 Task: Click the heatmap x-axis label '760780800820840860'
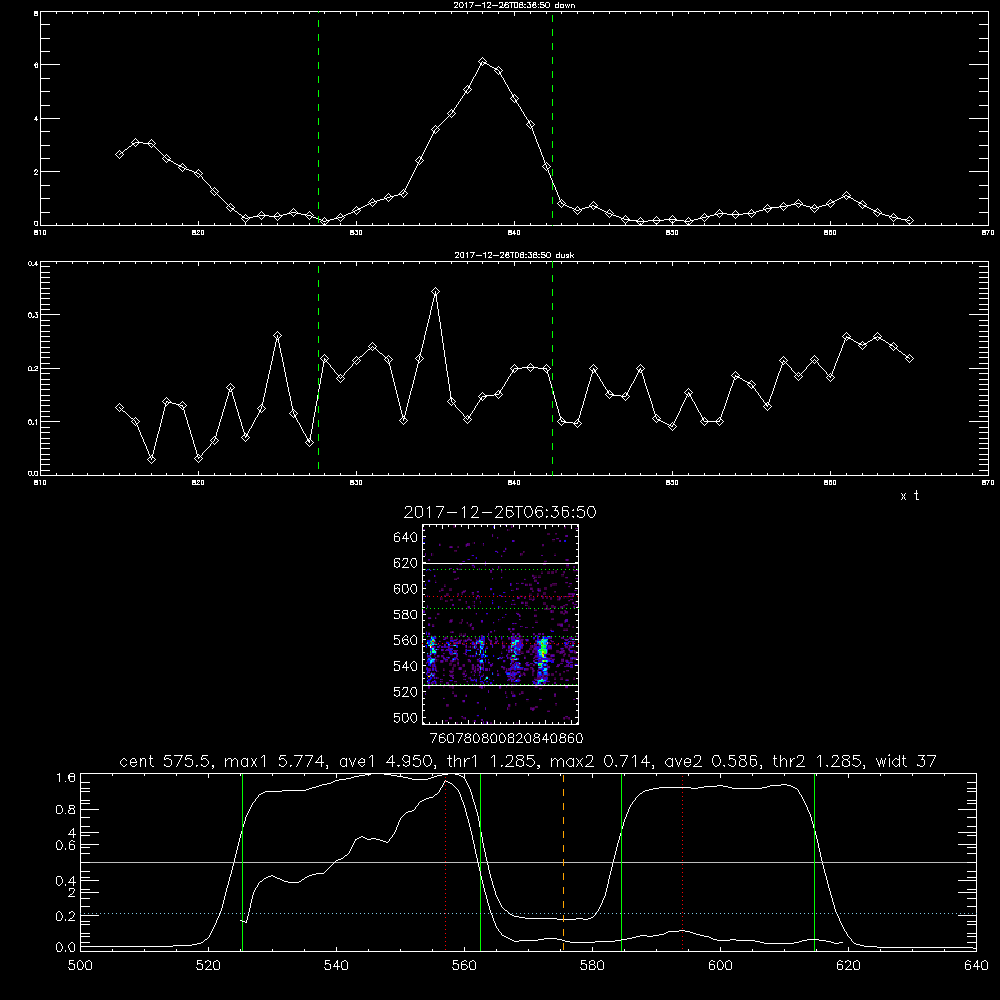point(506,738)
